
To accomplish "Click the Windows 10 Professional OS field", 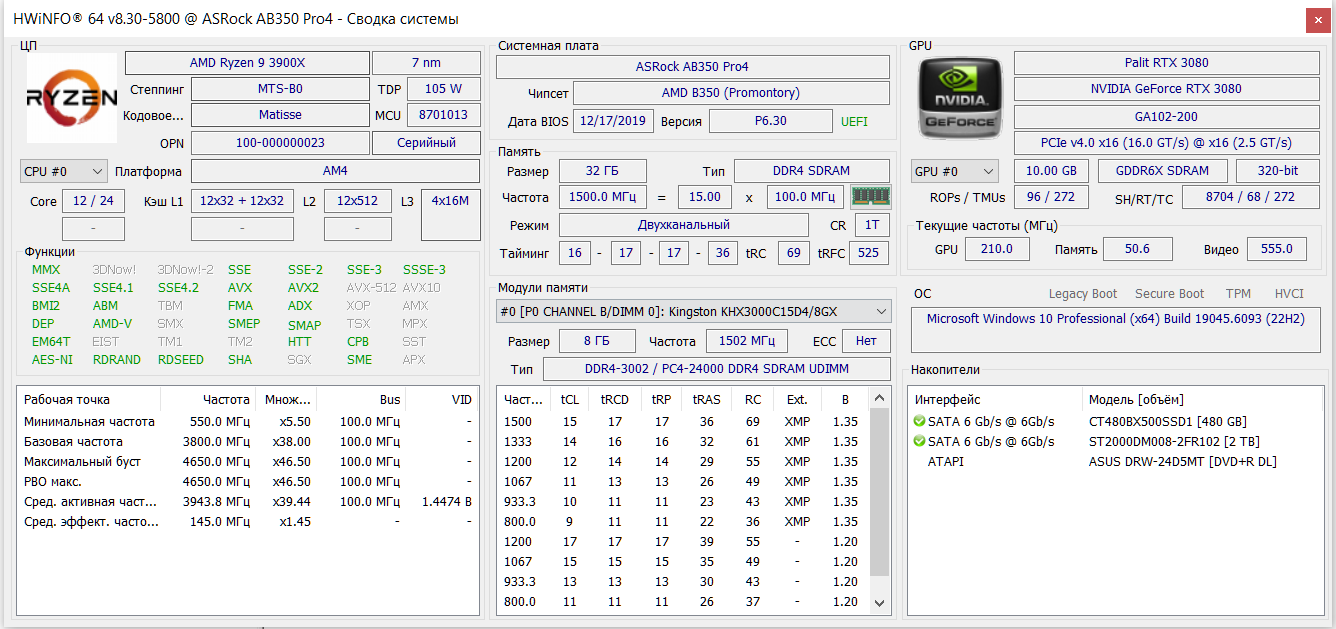I will click(1116, 330).
